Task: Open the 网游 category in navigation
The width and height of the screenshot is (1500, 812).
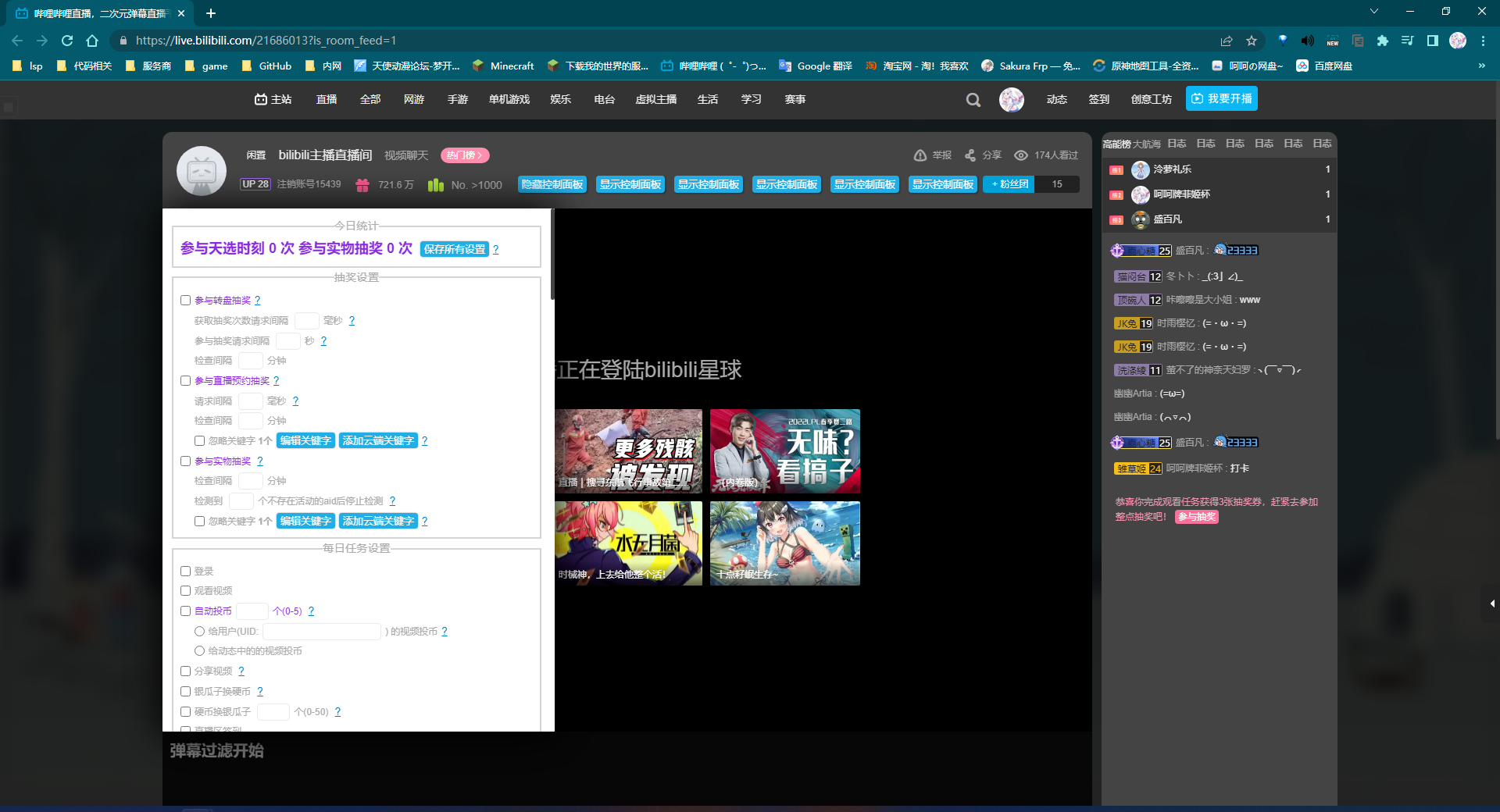Action: pyautogui.click(x=414, y=99)
